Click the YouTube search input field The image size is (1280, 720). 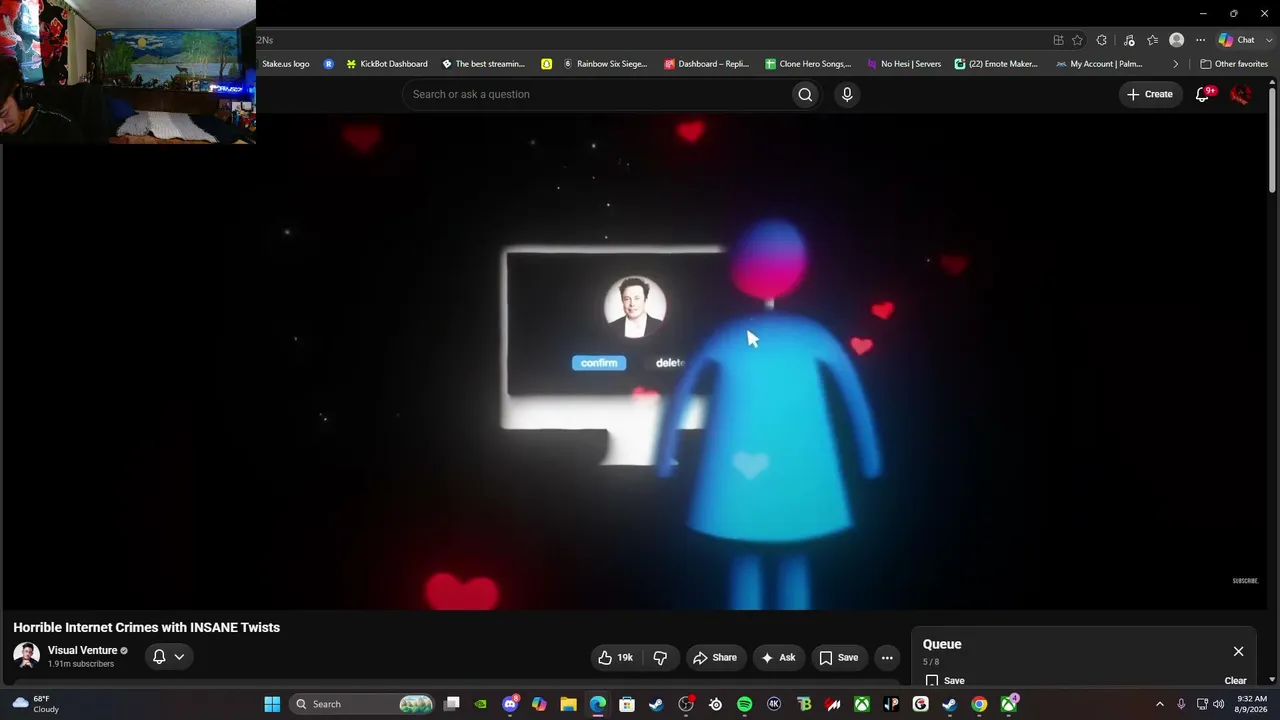point(596,94)
